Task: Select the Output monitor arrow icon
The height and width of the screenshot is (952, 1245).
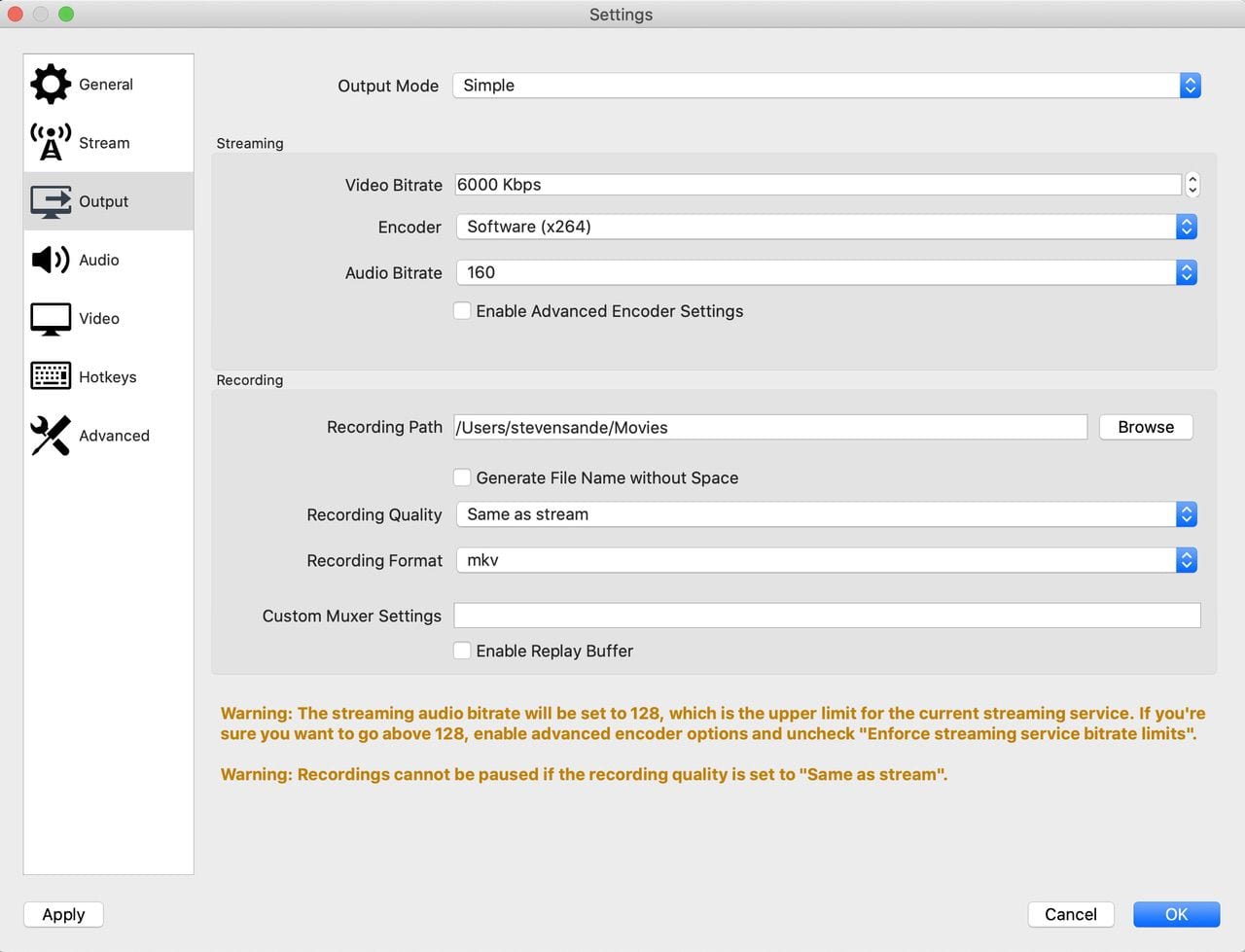Action: point(51,201)
